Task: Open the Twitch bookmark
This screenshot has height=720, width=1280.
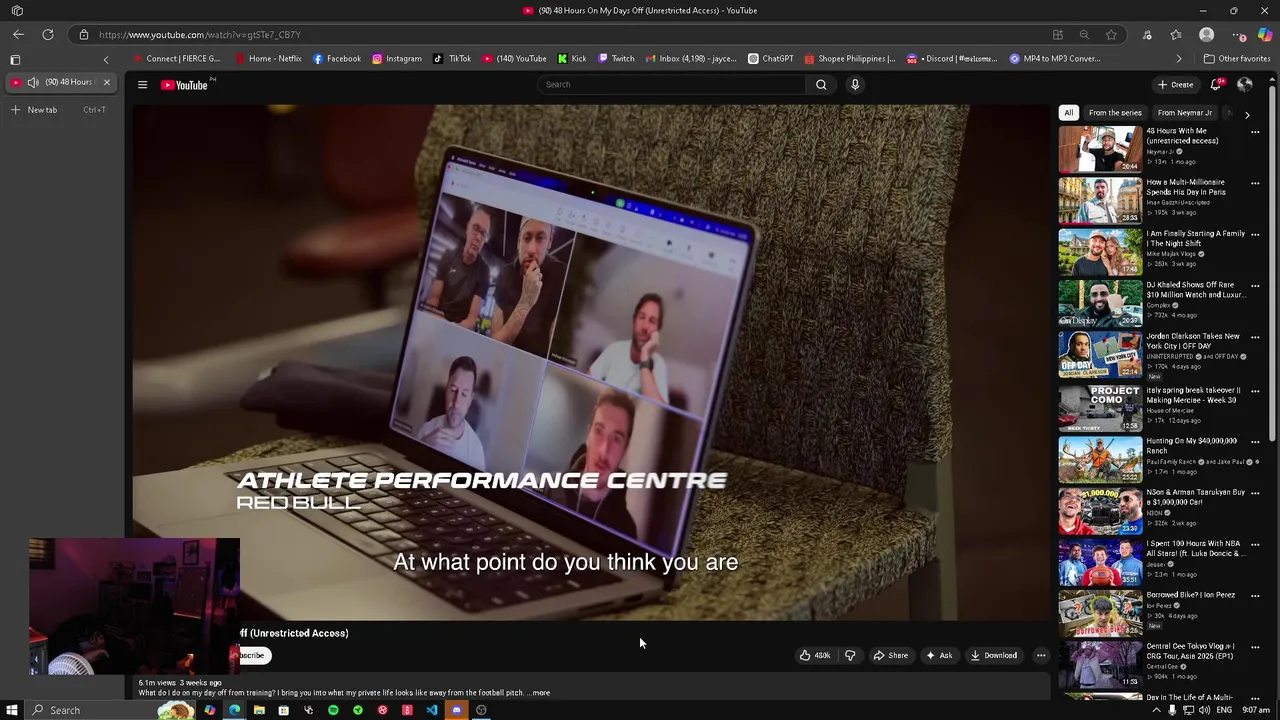Action: click(616, 59)
